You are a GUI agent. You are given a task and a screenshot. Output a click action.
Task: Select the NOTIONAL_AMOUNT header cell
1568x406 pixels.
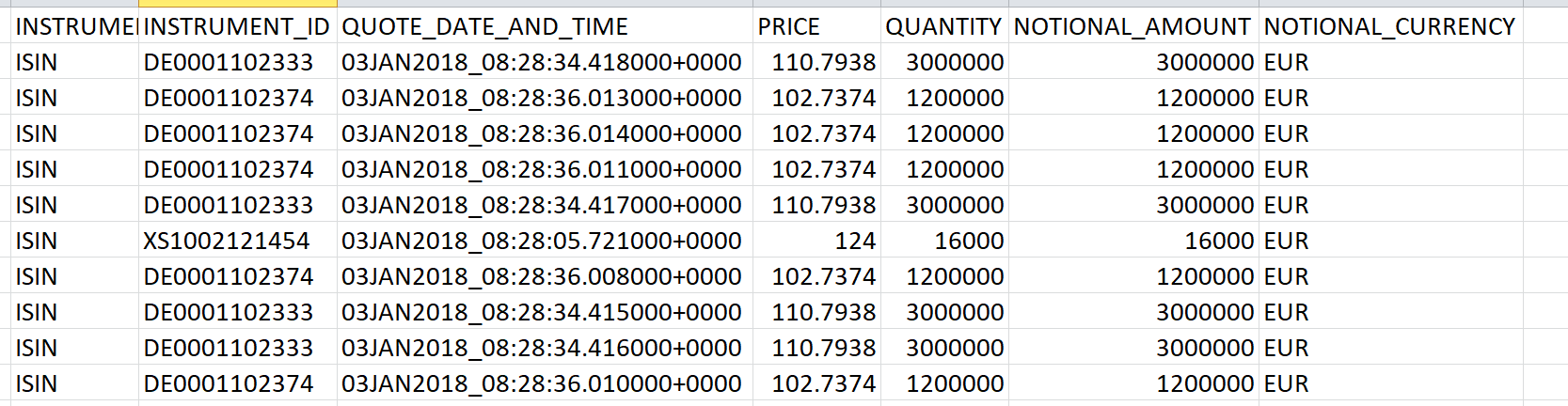1133,26
